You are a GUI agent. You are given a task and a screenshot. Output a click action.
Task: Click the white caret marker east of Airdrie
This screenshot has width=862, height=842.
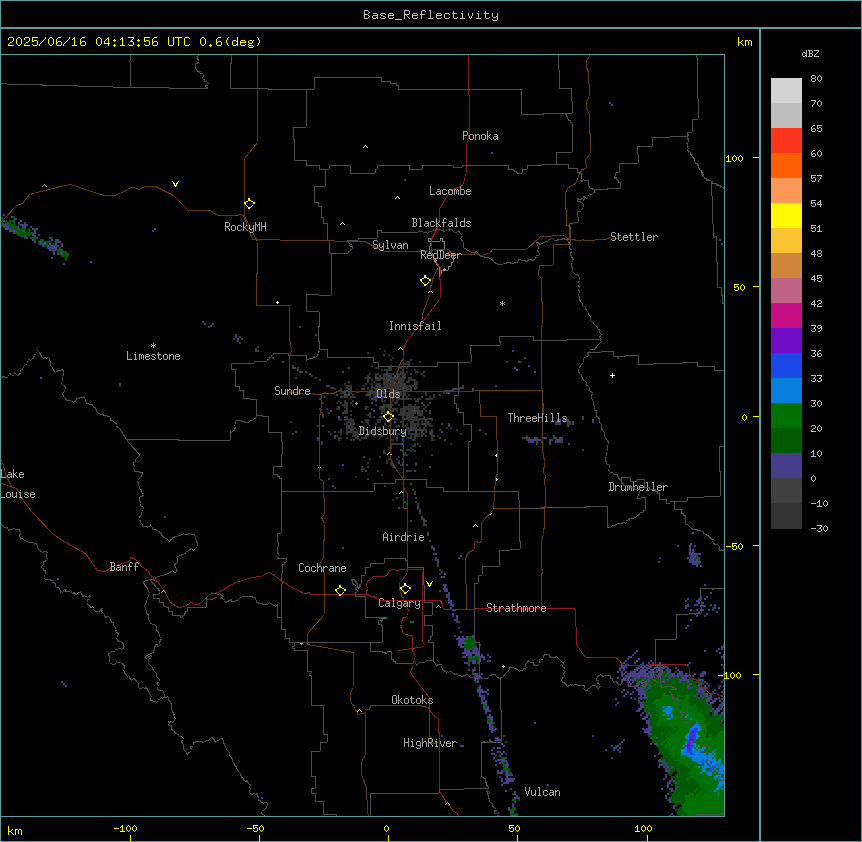pos(476,526)
